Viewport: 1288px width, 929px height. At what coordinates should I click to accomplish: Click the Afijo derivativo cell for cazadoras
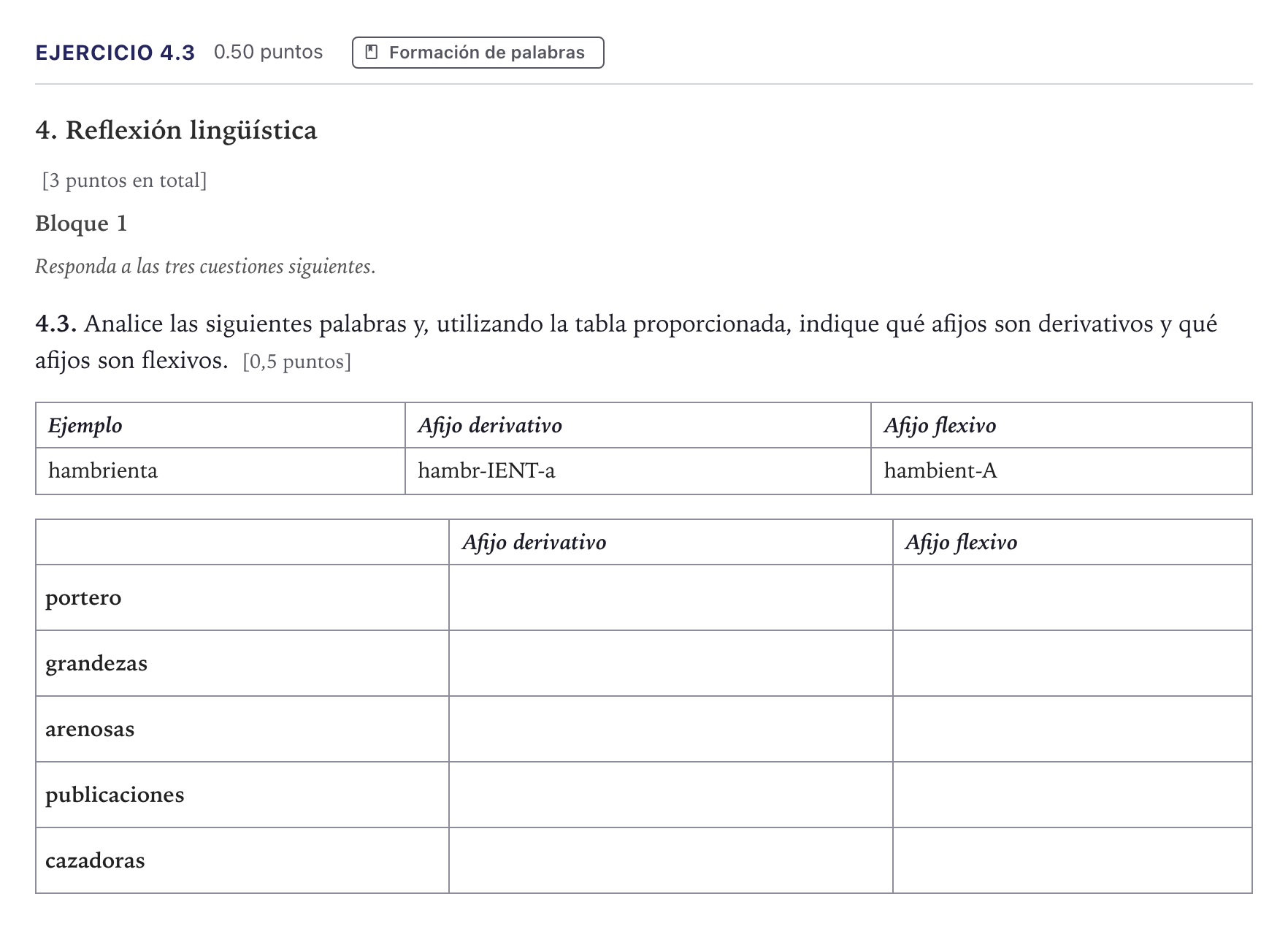point(671,860)
